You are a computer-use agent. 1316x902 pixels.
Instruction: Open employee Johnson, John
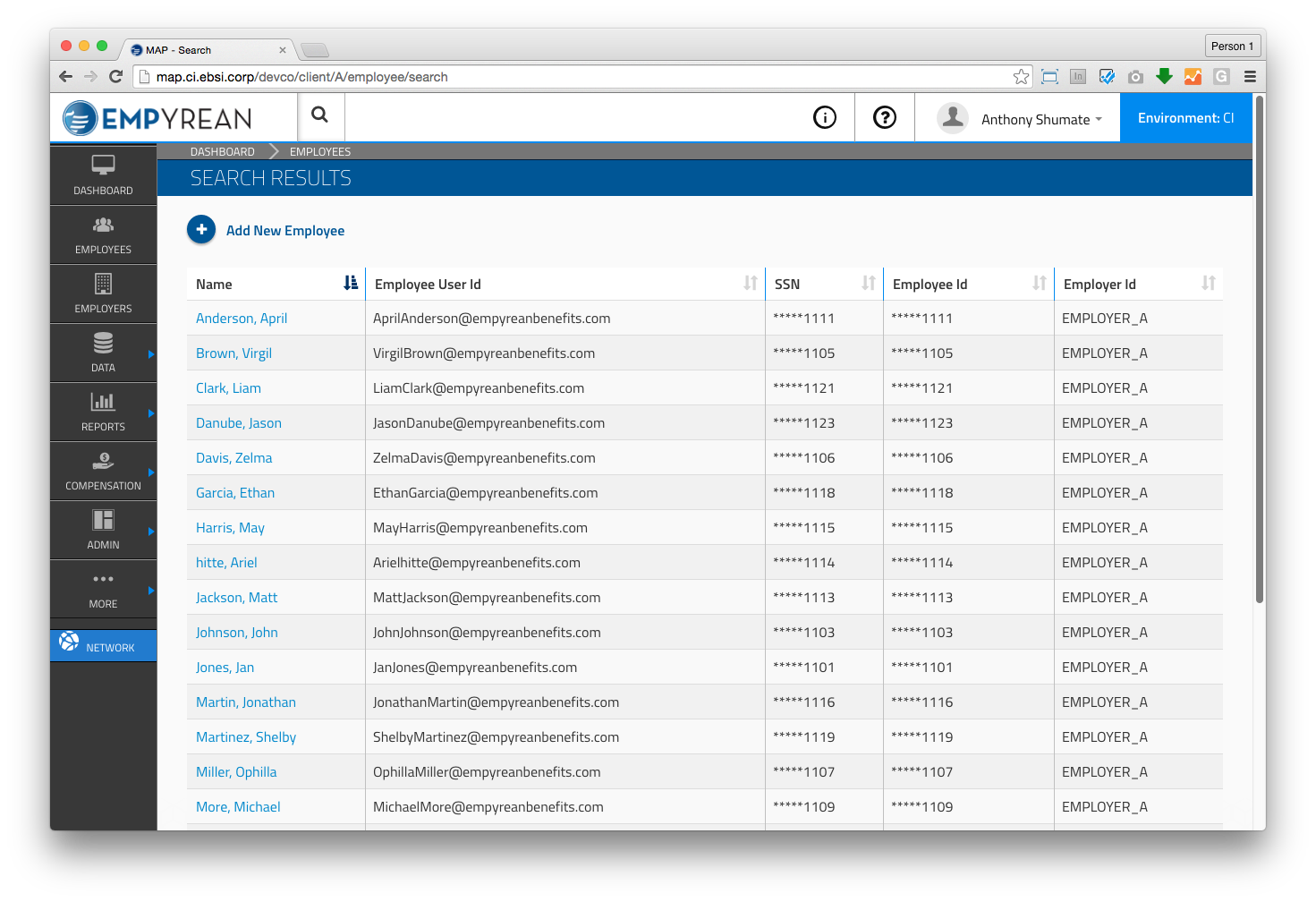[x=236, y=632]
